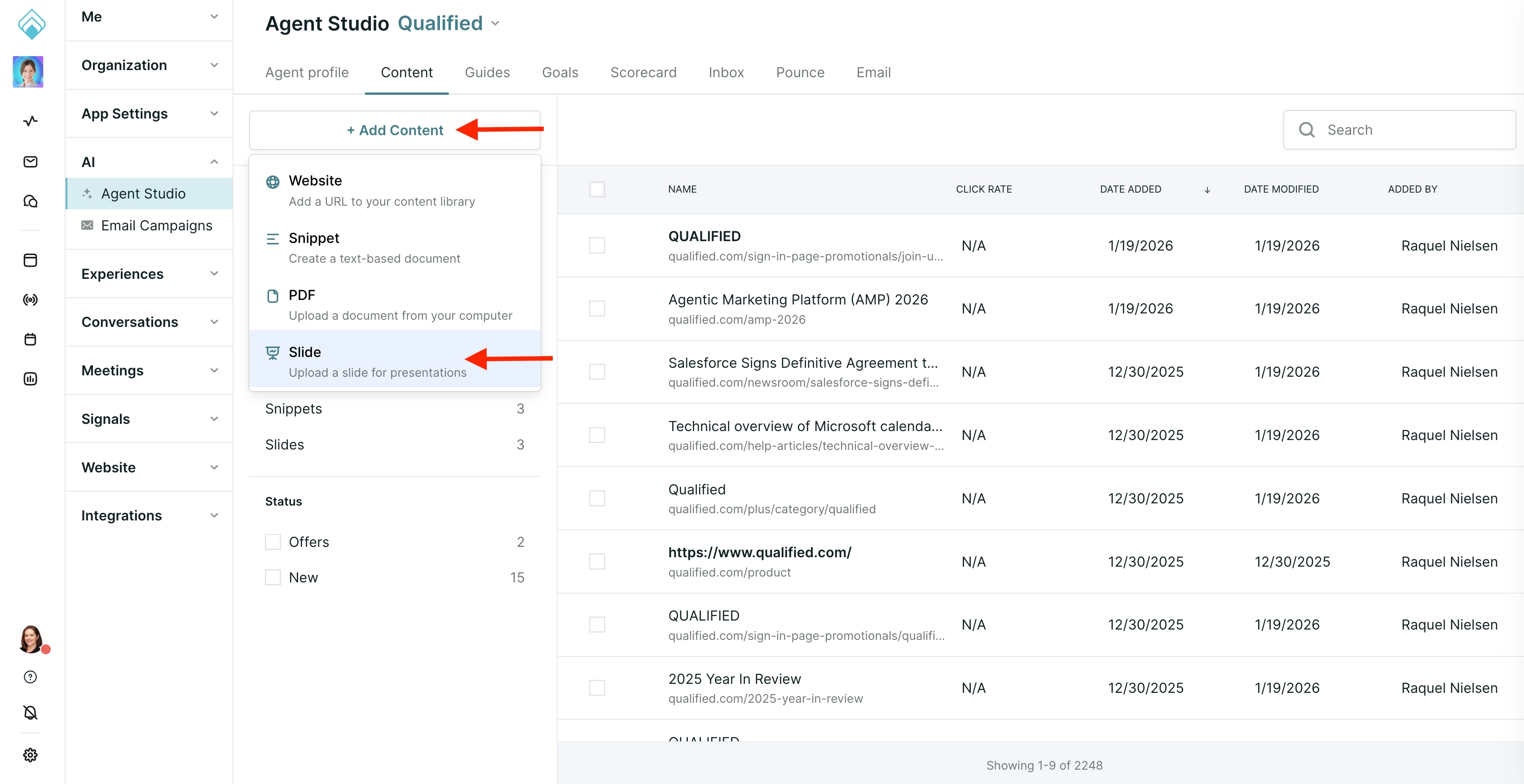Viewport: 1524px width, 784px height.
Task: Expand the App Settings section
Action: (149, 114)
